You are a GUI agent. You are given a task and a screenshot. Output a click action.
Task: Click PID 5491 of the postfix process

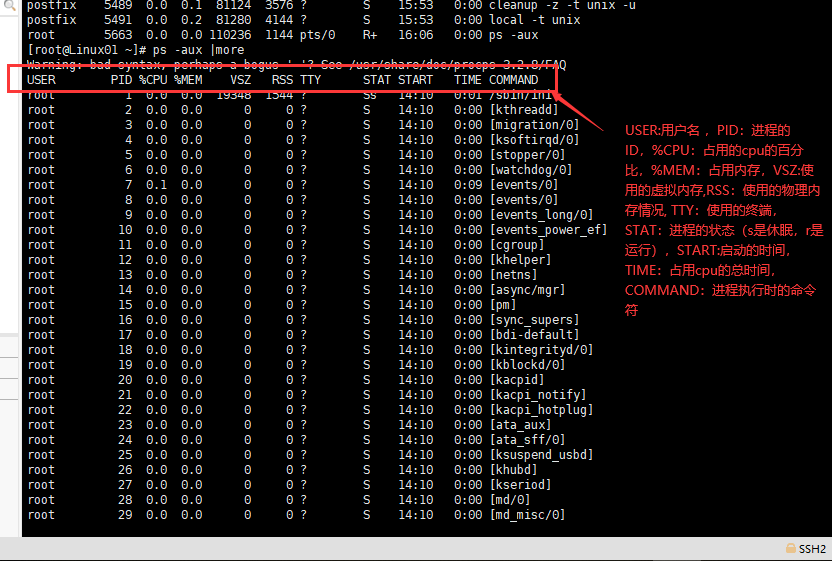pyautogui.click(x=118, y=20)
